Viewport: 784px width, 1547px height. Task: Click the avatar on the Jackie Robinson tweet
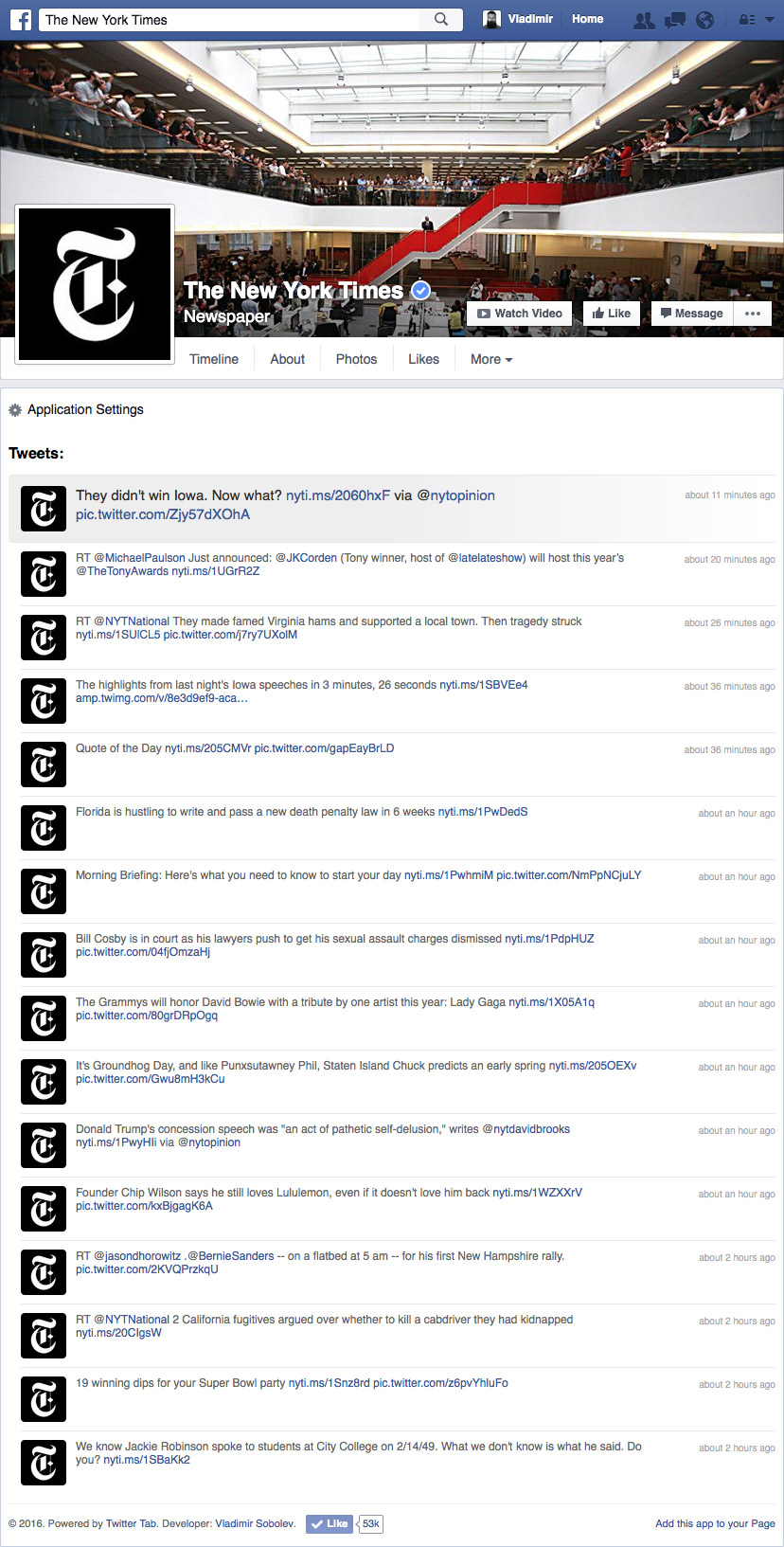(x=44, y=1462)
